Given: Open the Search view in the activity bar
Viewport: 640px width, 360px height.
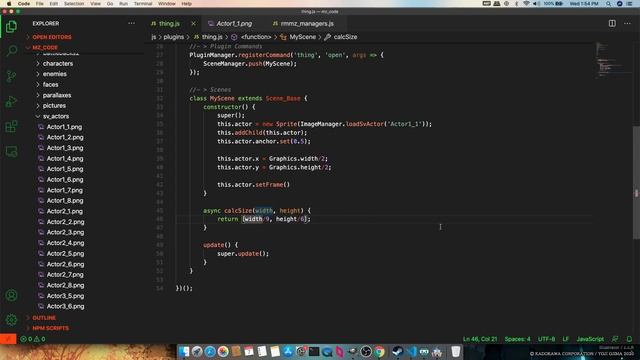Looking at the screenshot, I should pos(11,51).
